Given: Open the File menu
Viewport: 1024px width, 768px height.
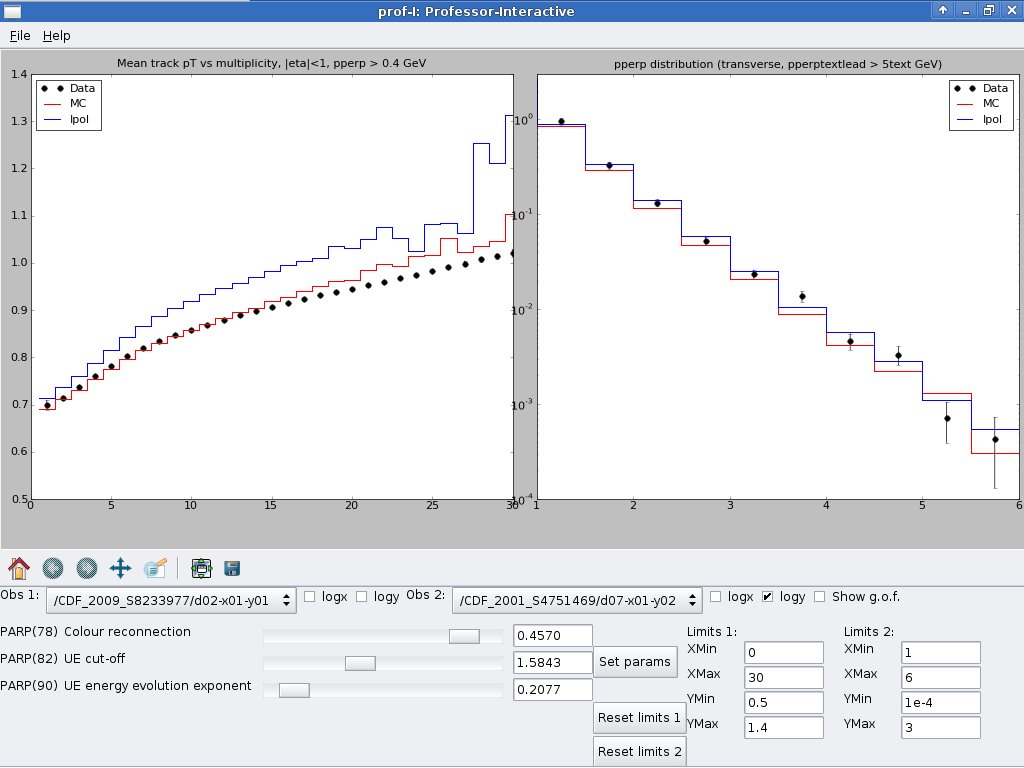Looking at the screenshot, I should (x=20, y=35).
